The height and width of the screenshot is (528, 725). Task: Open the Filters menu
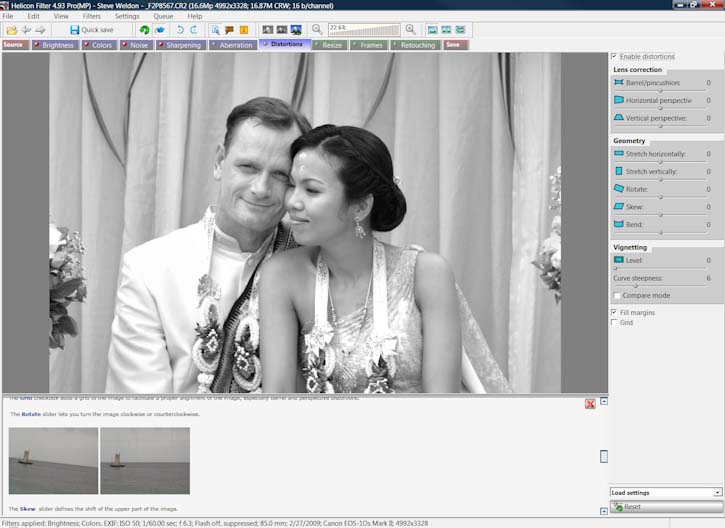coord(92,16)
